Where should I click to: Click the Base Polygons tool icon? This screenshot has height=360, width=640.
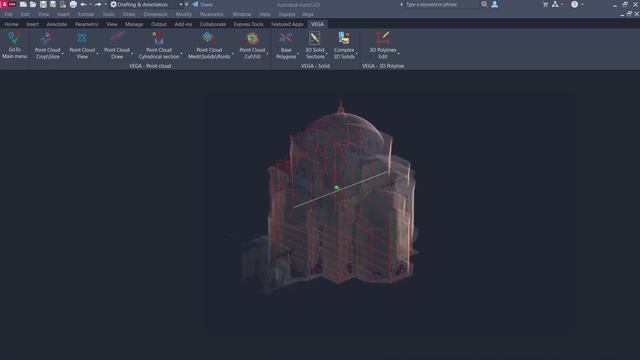click(x=286, y=39)
